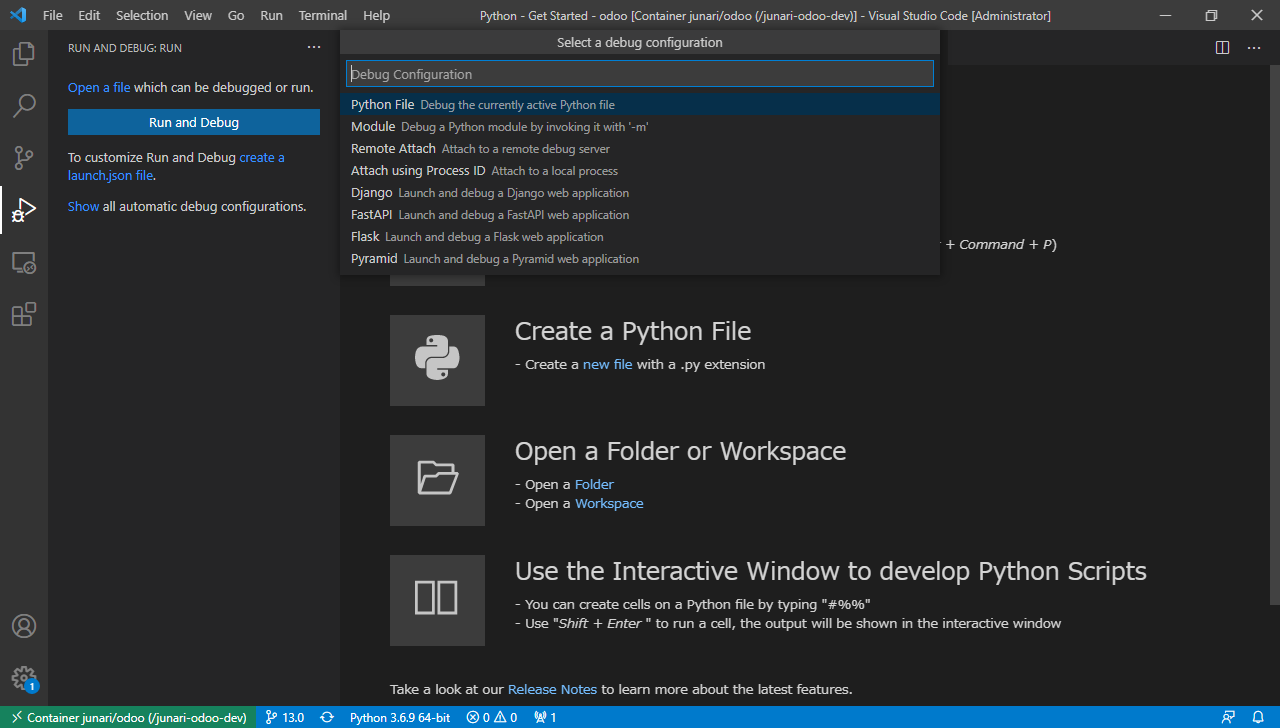The width and height of the screenshot is (1280, 728).
Task: Open the Terminal menu
Action: tap(323, 15)
